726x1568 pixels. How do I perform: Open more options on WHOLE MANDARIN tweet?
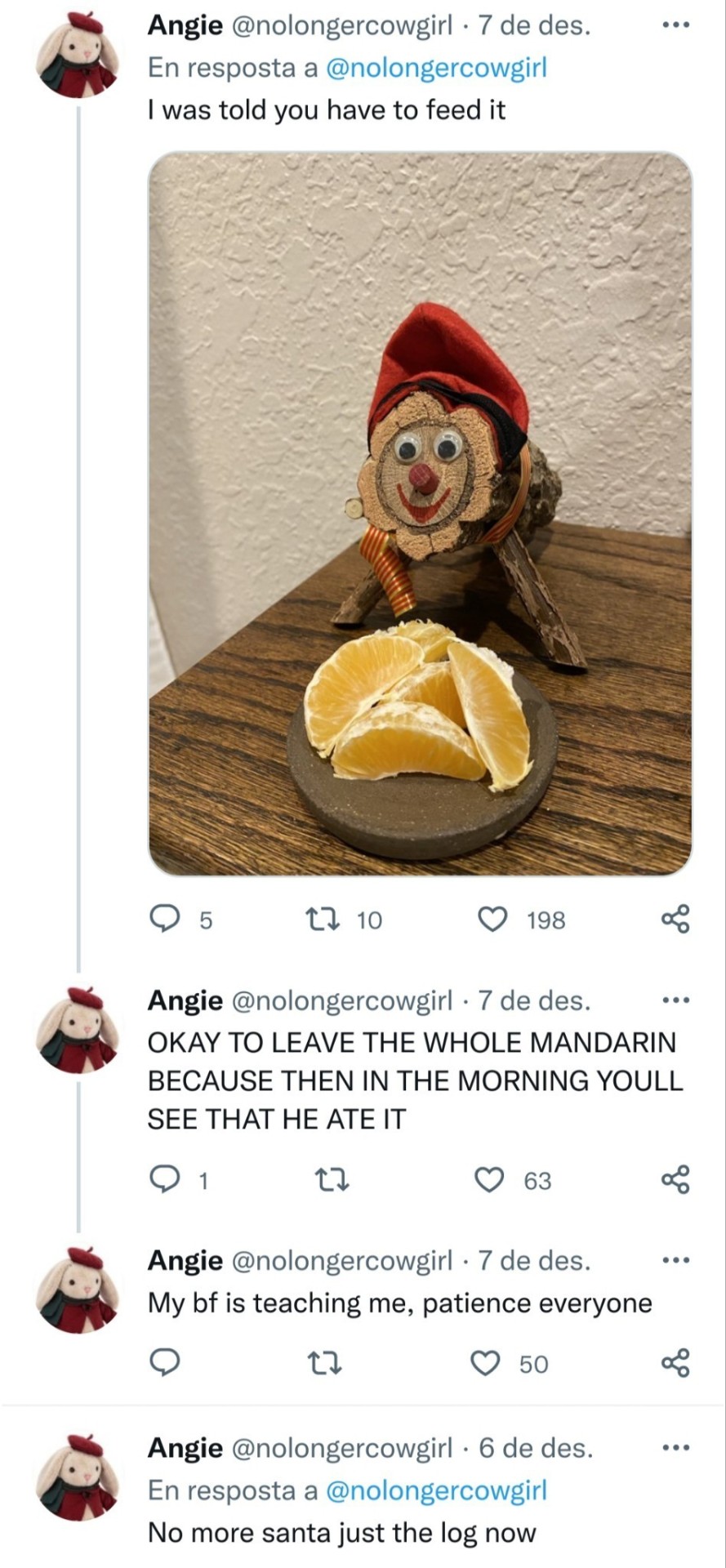pyautogui.click(x=675, y=1000)
